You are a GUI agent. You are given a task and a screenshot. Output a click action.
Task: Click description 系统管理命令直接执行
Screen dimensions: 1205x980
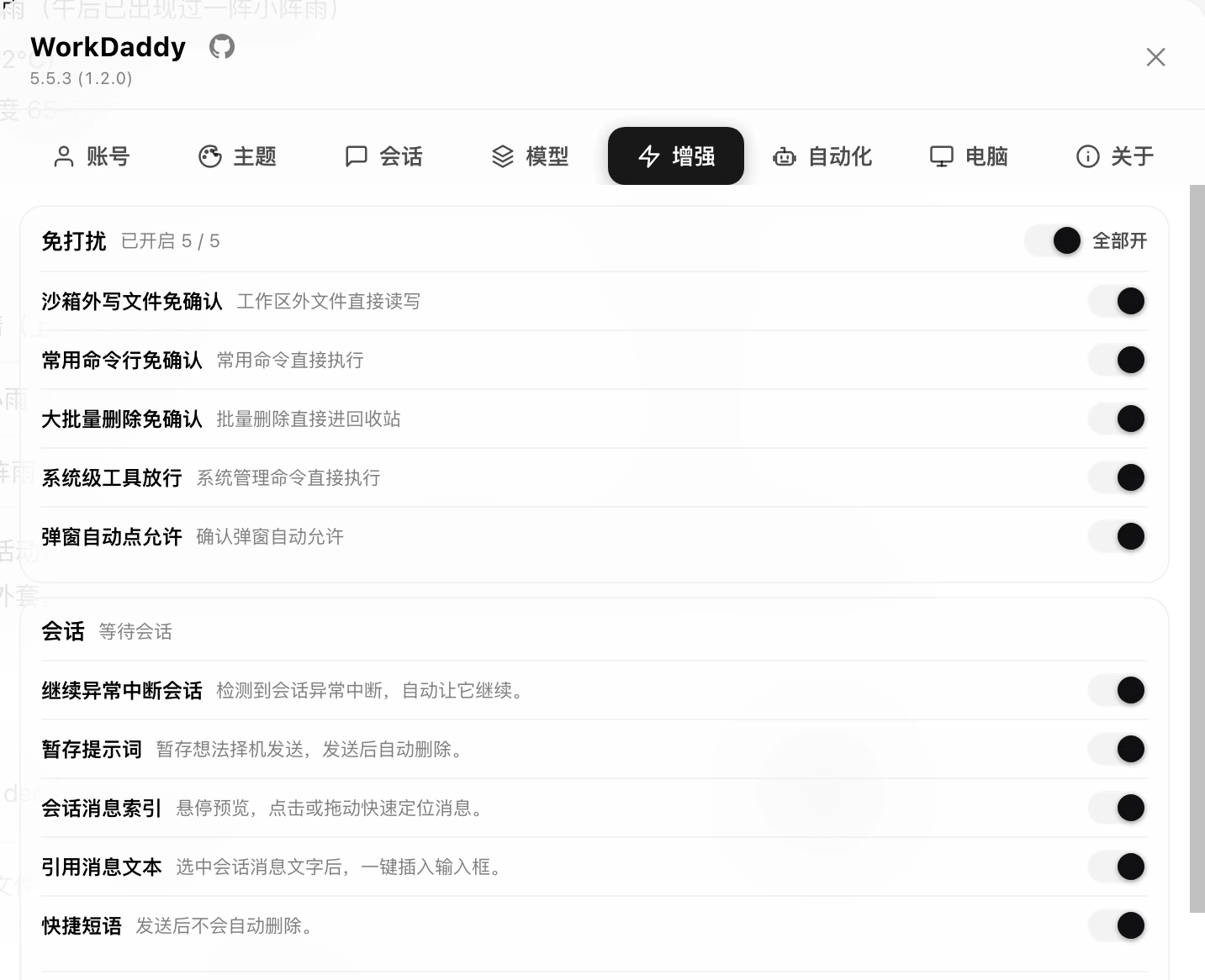[288, 477]
